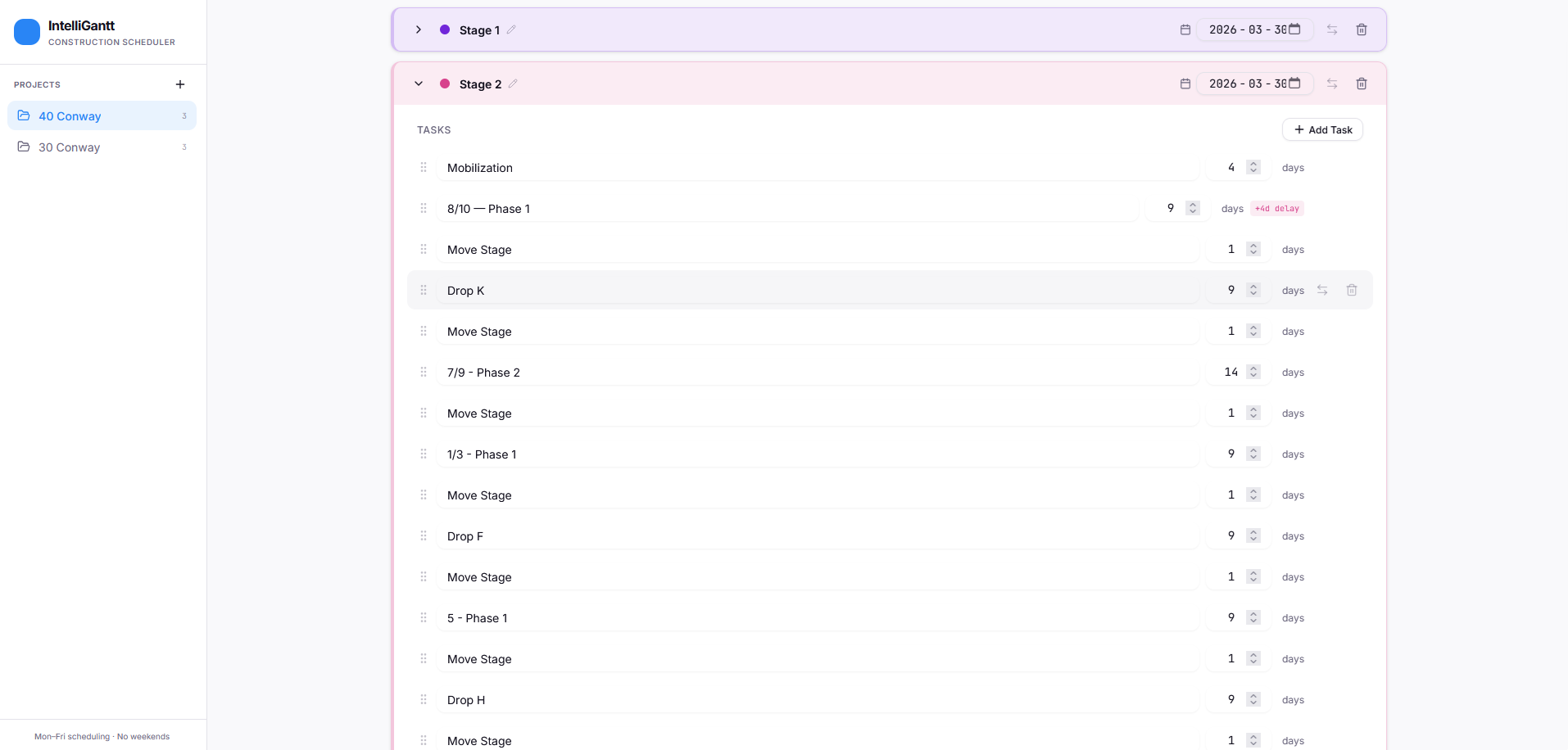The height and width of the screenshot is (750, 1568).
Task: Delete Stage 1 with trash icon
Action: 1362,29
